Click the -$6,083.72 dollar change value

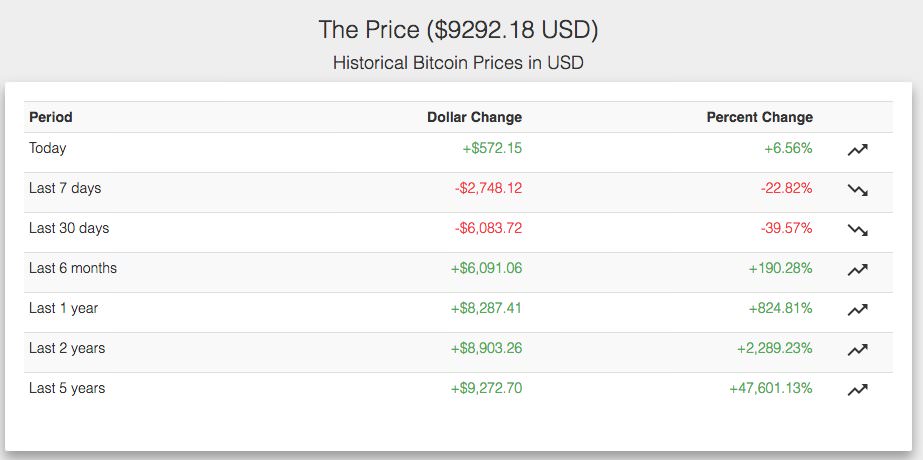(x=488, y=228)
